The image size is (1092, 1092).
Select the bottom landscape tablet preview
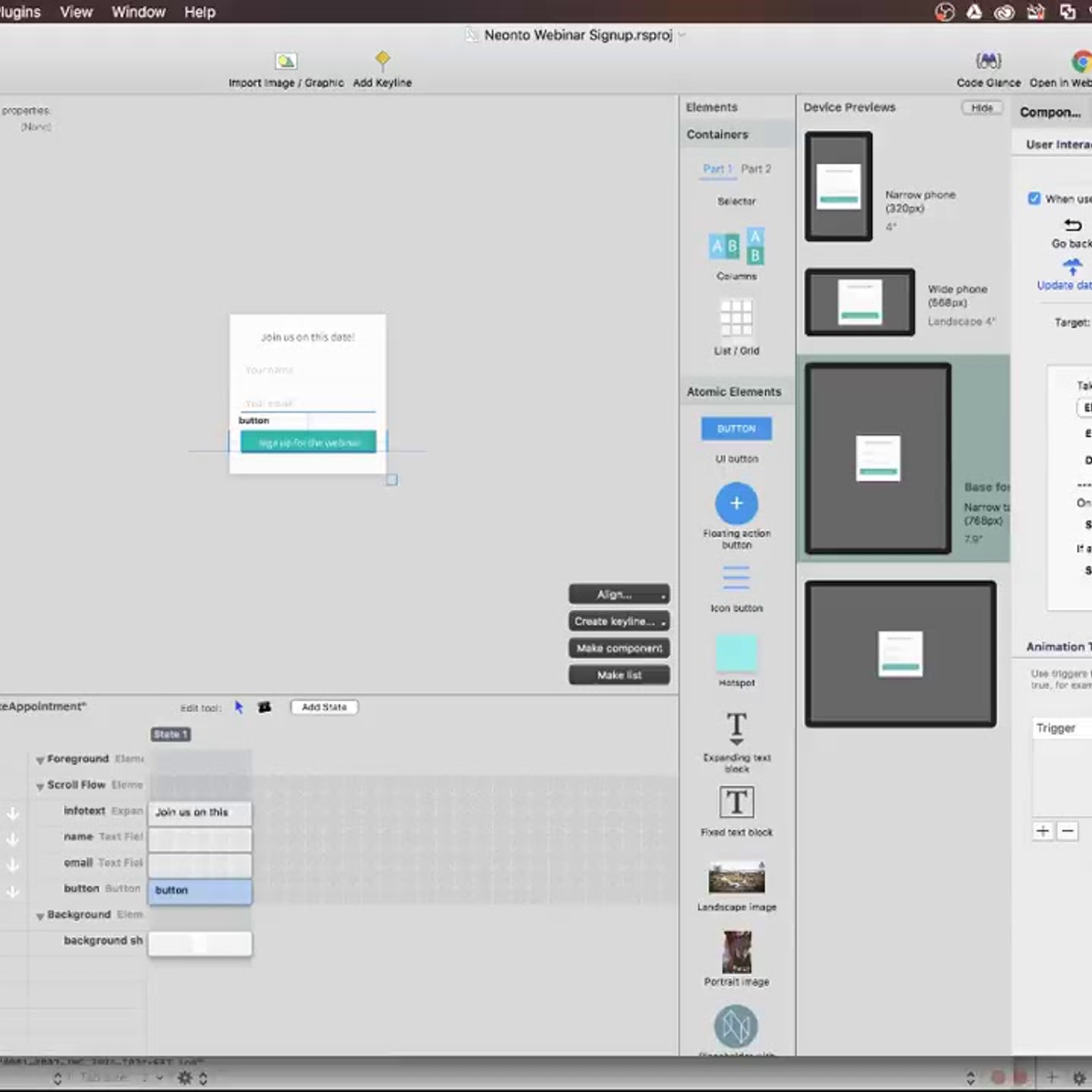point(900,654)
